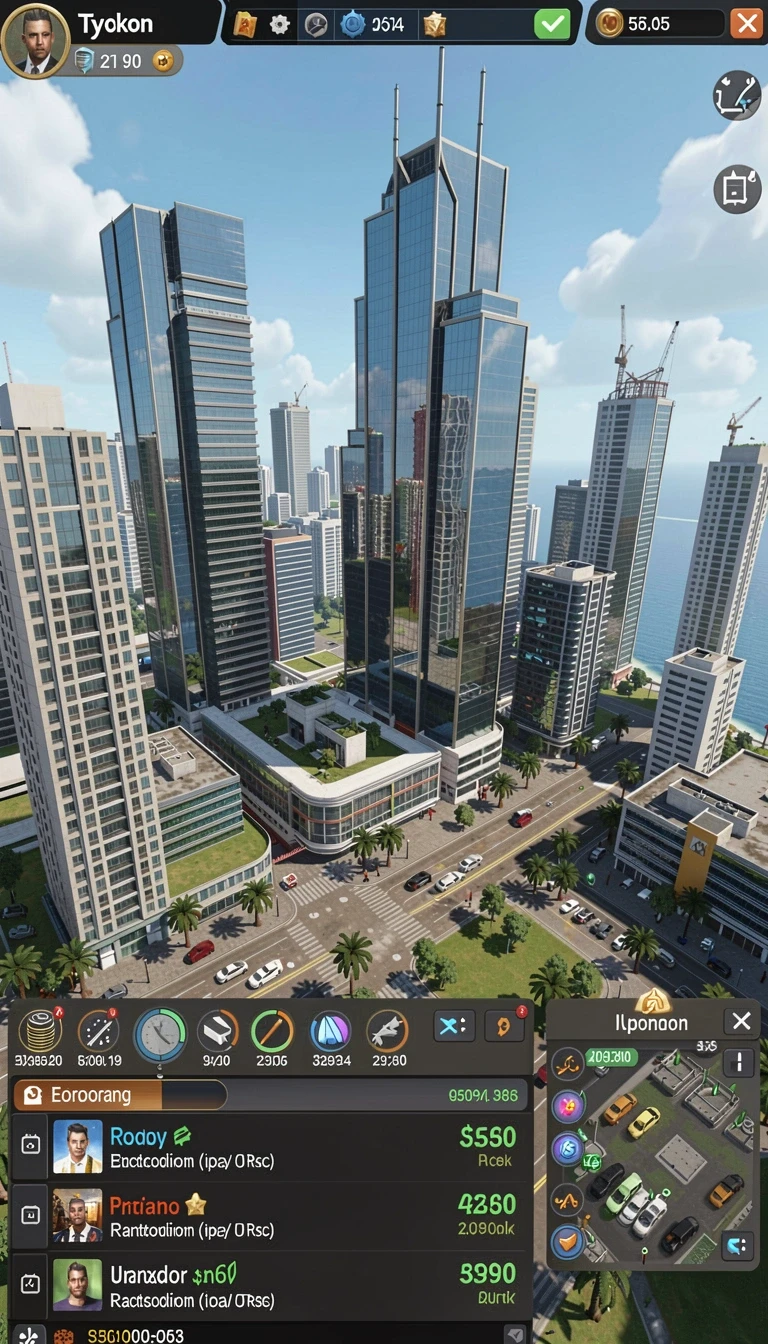Image resolution: width=768 pixels, height=1344 pixels.
Task: Select the steel block resource icon labeled 9/30
Action: (217, 1030)
